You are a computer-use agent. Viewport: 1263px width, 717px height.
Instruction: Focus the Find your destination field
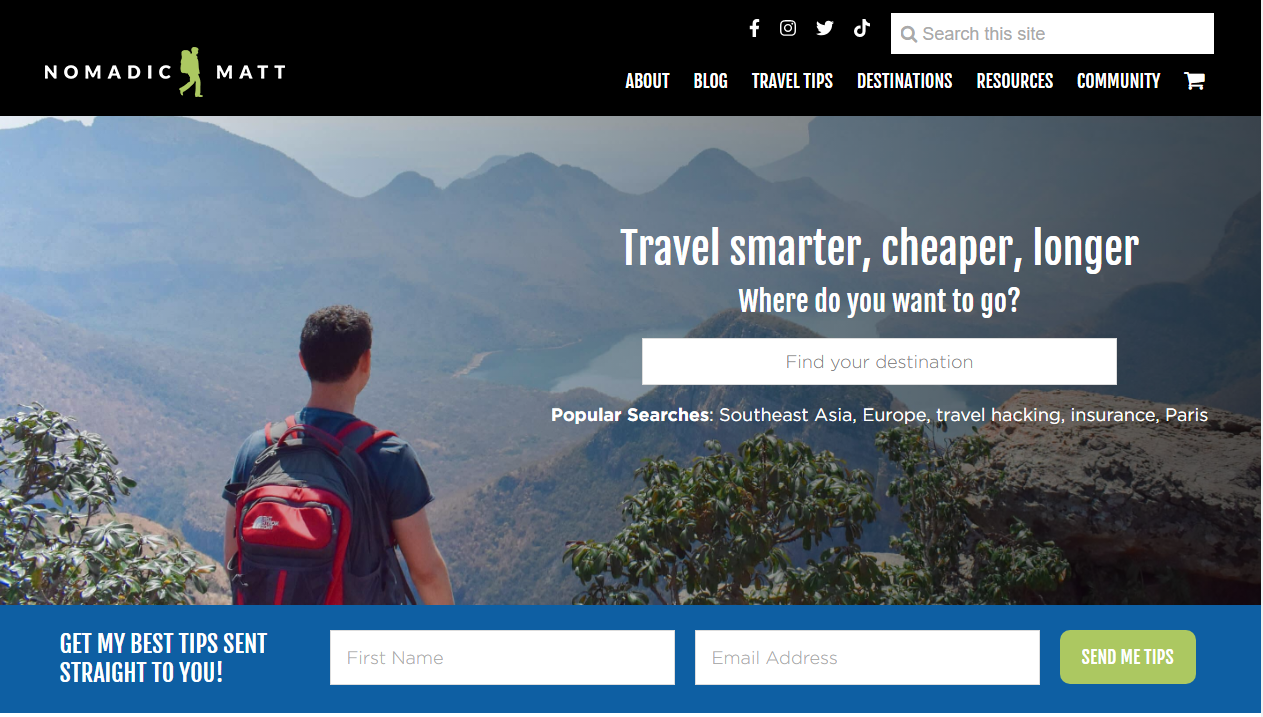pos(879,361)
